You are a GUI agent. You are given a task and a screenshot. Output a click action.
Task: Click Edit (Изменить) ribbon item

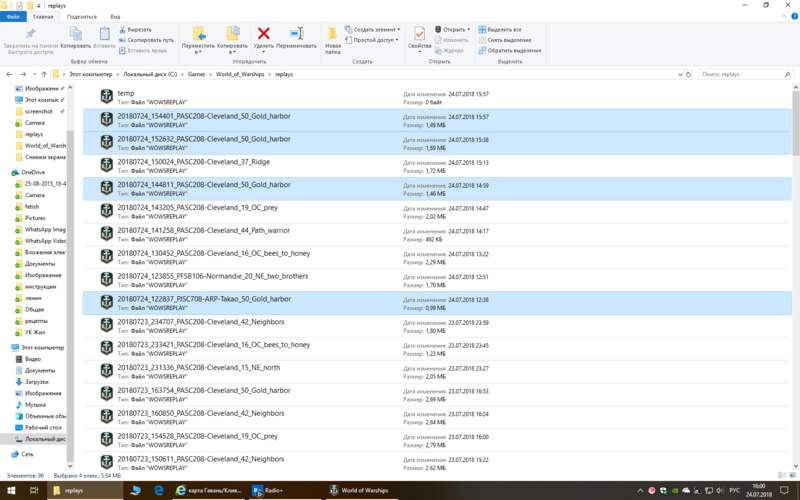click(451, 40)
